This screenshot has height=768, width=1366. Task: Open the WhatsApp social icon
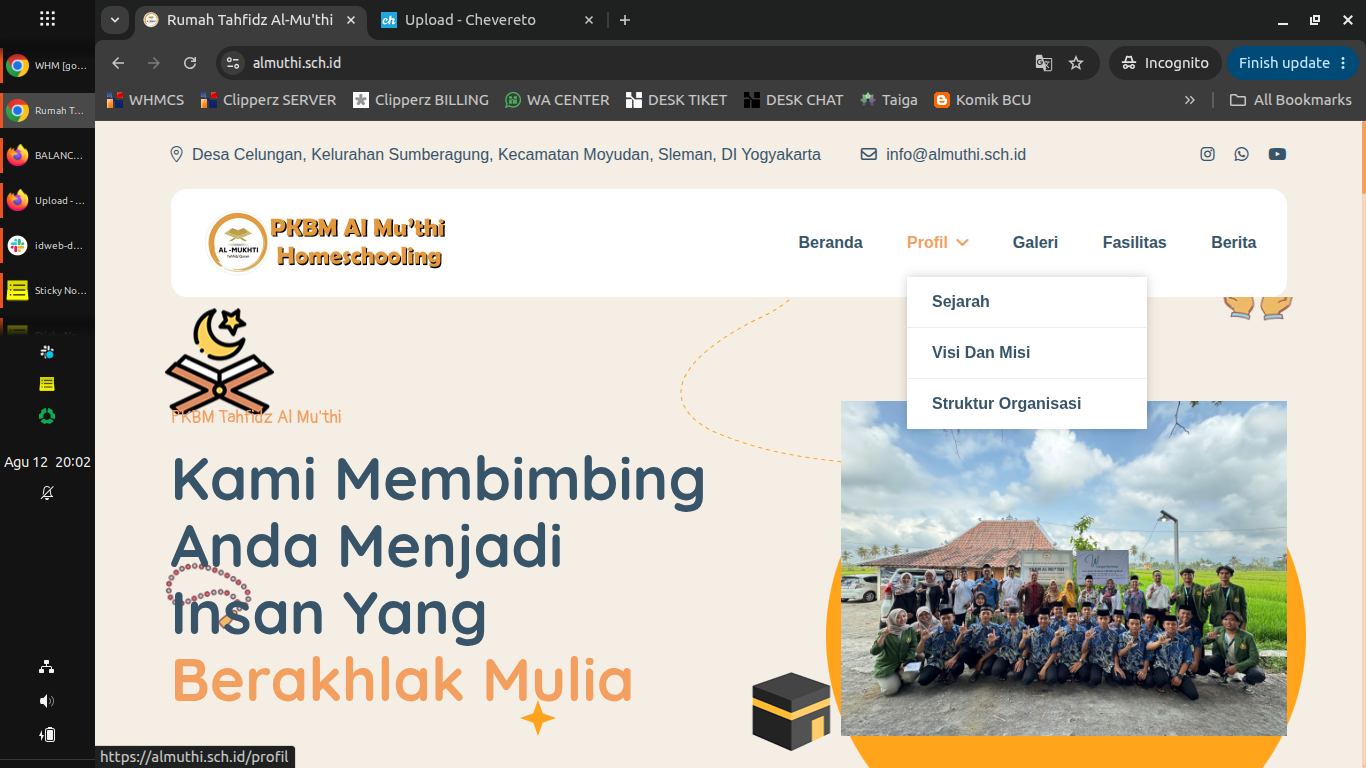pyautogui.click(x=1242, y=154)
